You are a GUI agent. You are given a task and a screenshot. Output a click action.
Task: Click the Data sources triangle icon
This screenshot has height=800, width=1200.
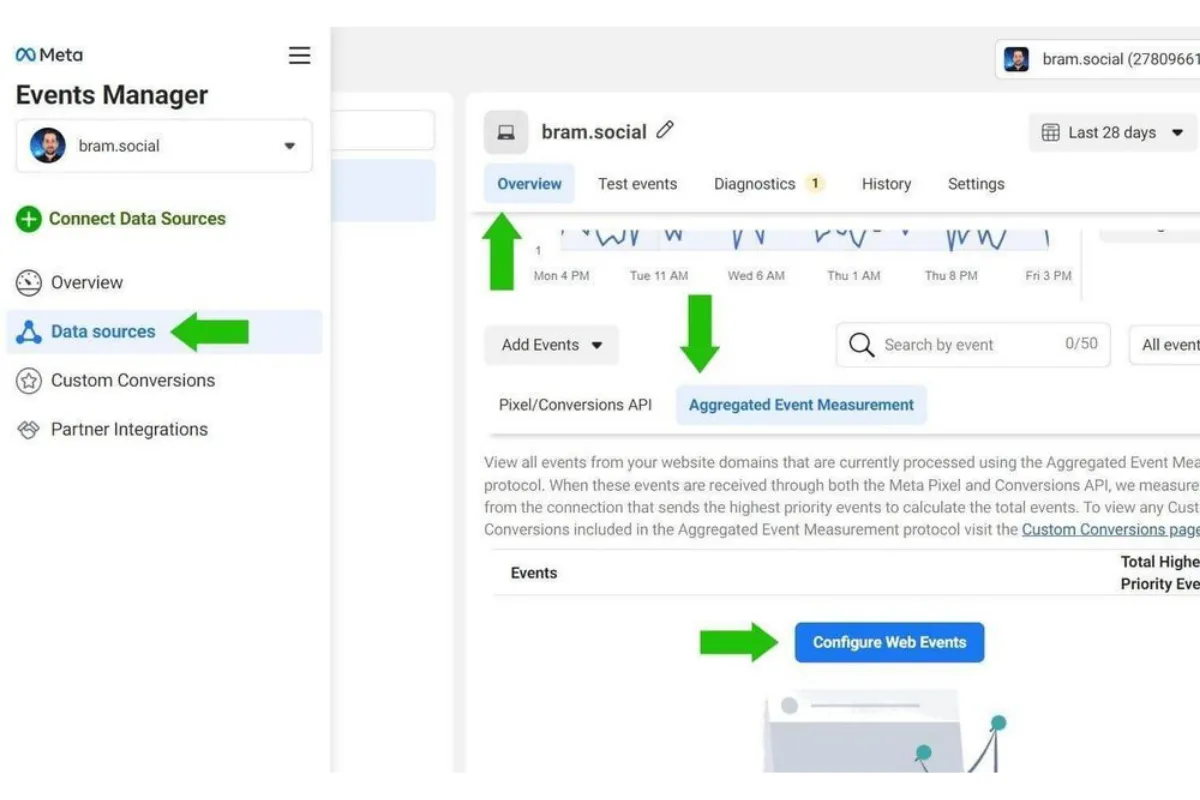tap(28, 332)
